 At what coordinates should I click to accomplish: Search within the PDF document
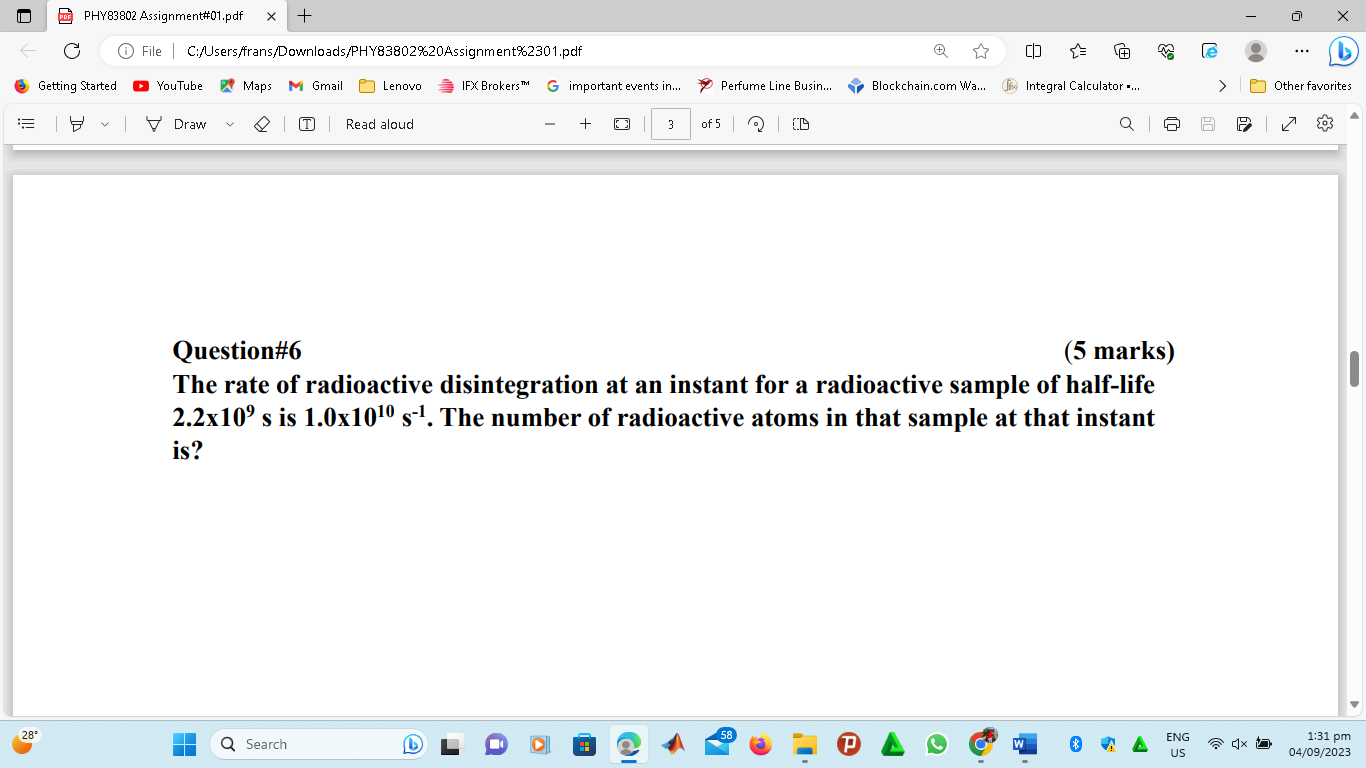1126,123
